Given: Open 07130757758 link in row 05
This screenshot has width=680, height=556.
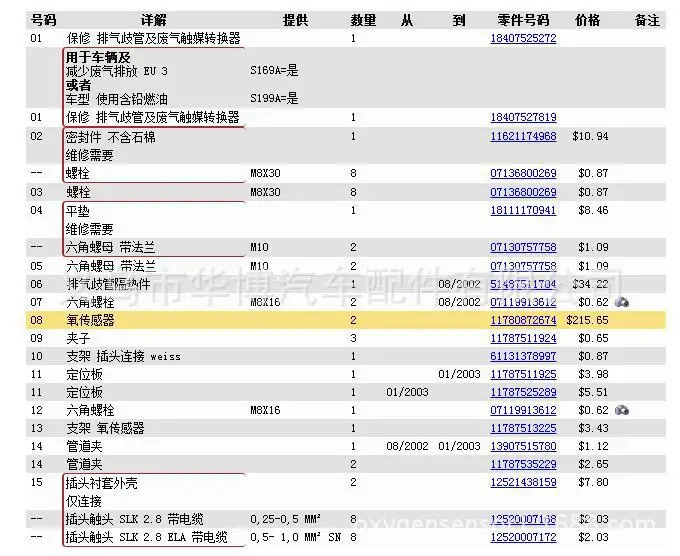Looking at the screenshot, I should tap(523, 266).
